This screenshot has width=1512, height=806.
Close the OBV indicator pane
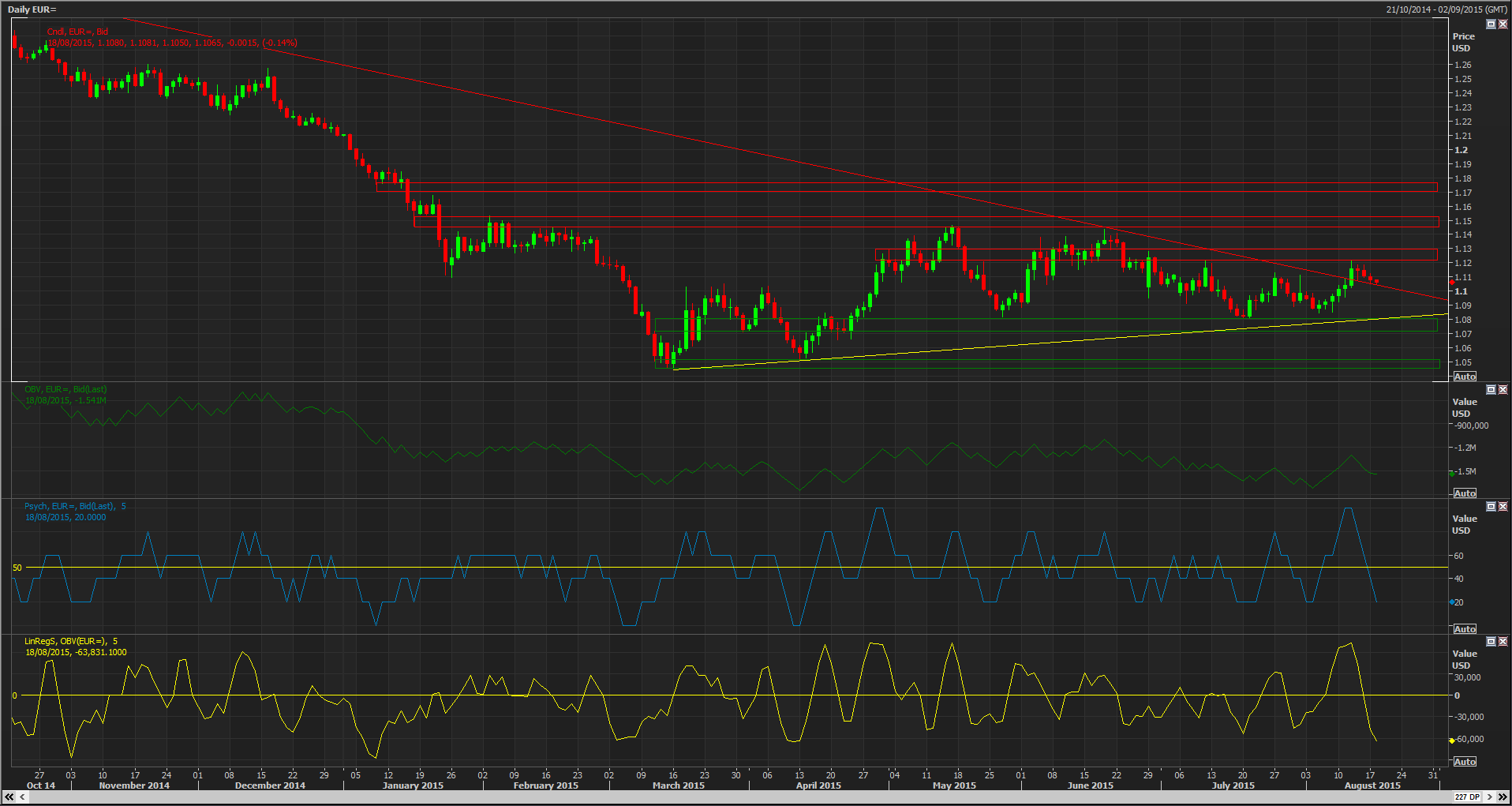tap(1503, 390)
